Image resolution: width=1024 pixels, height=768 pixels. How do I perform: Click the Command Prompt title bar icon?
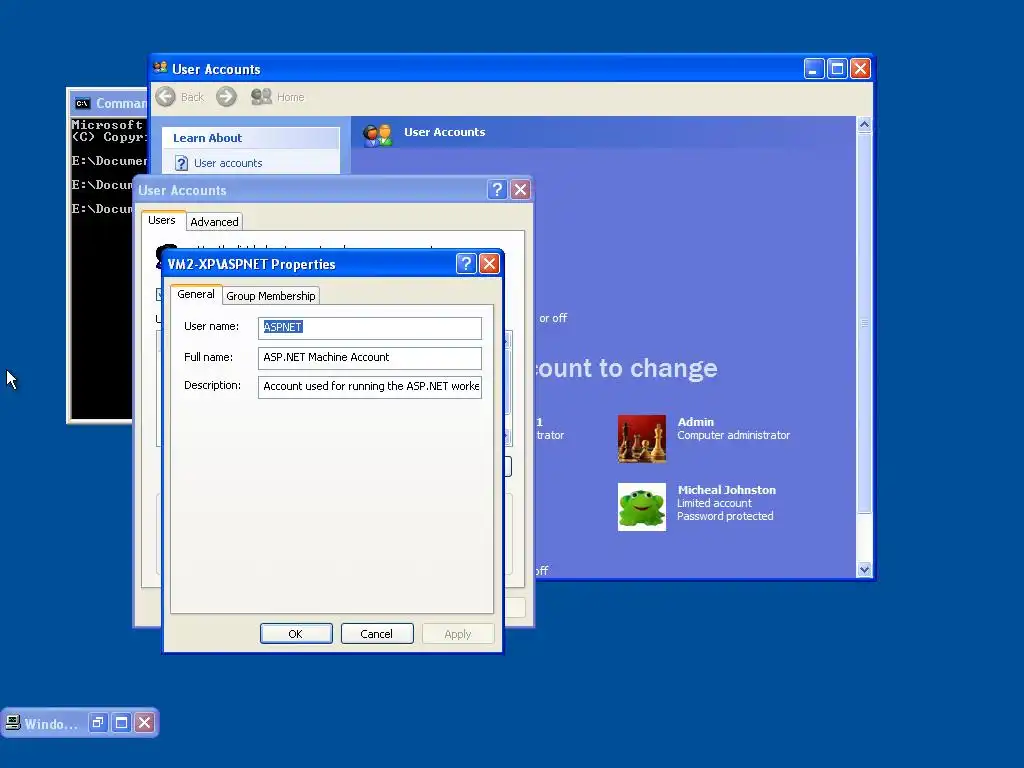pos(82,103)
